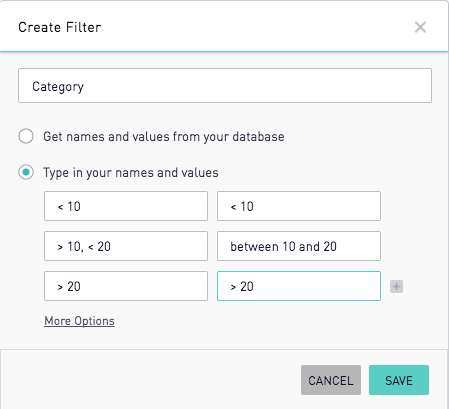Click the CANCEL button
The height and width of the screenshot is (409, 449).
pyautogui.click(x=331, y=380)
